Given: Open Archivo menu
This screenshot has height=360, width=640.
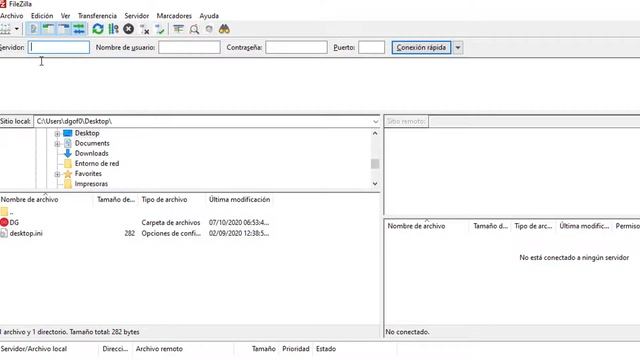Looking at the screenshot, I should tap(11, 16).
